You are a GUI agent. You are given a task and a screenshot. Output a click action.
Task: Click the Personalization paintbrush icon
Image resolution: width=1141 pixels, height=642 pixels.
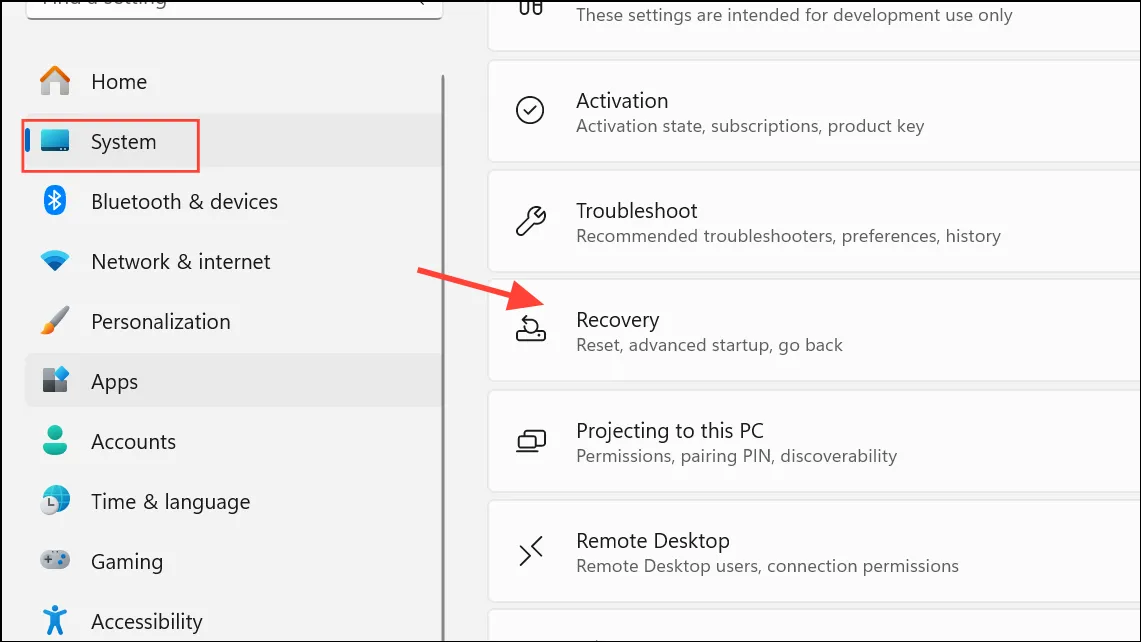tap(55, 320)
